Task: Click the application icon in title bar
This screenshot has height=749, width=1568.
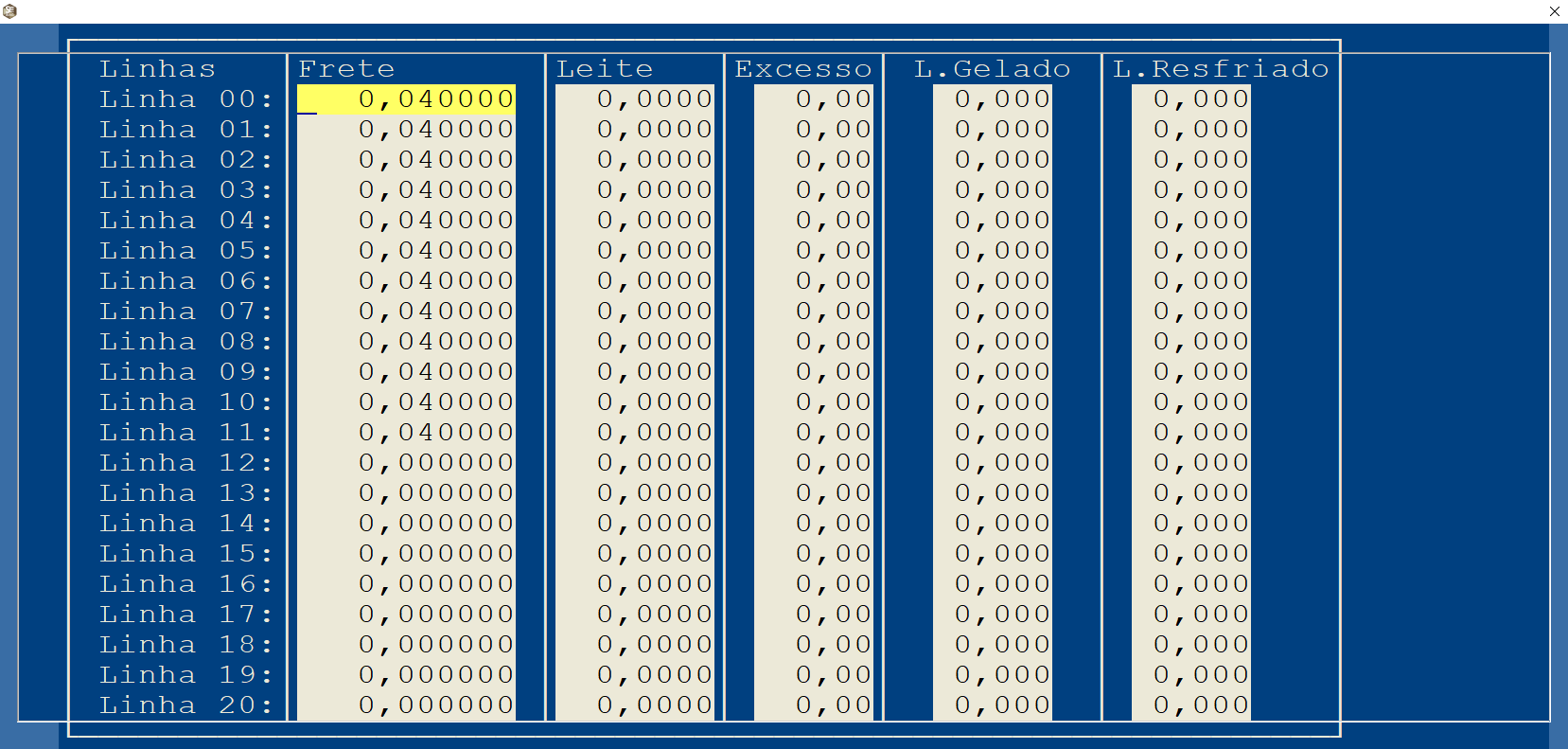Action: coord(10,11)
